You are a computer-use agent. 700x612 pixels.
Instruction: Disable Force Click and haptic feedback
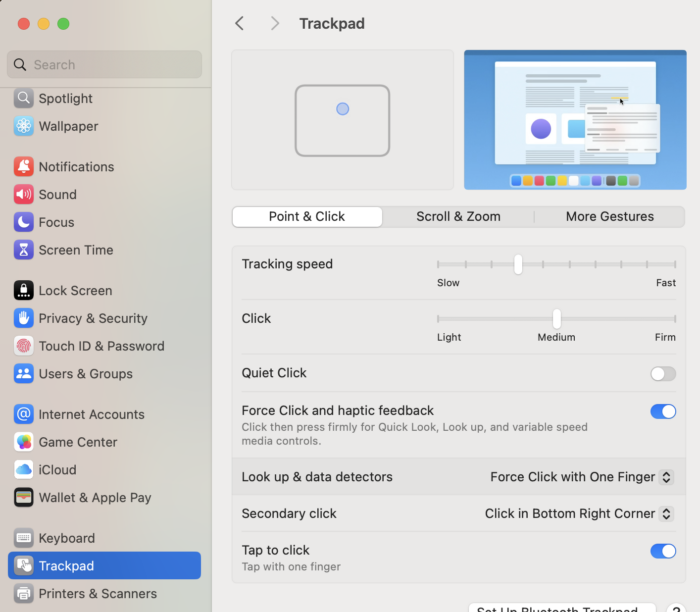[x=662, y=411]
